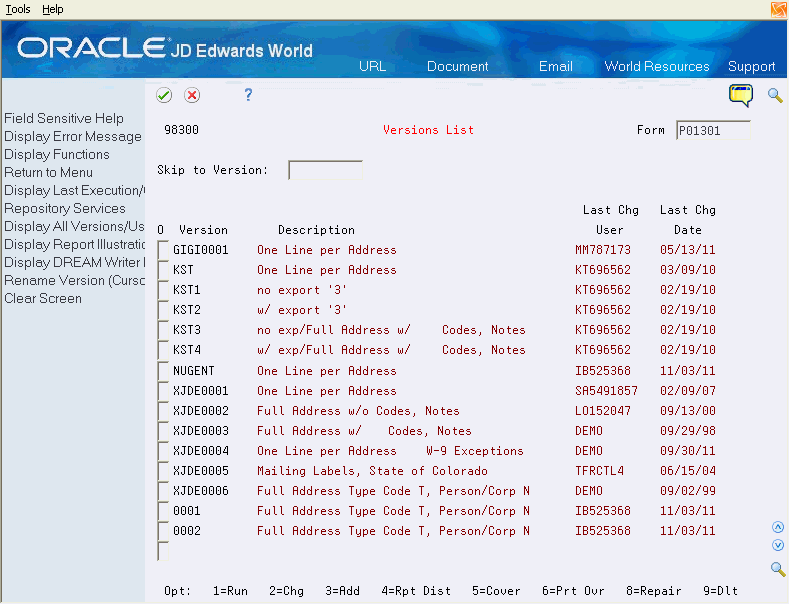This screenshot has width=789, height=604.
Task: Click the page up arrow icon
Action: (x=778, y=527)
